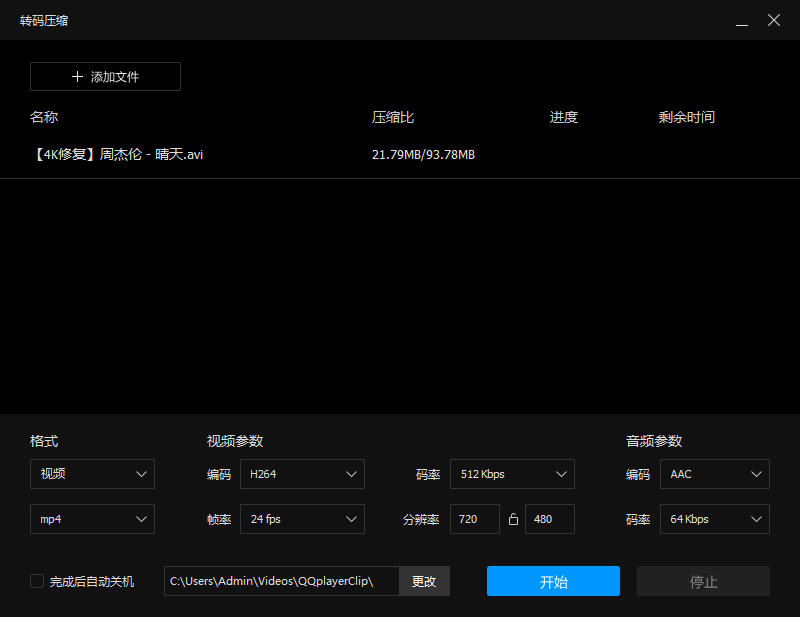Image resolution: width=800 pixels, height=617 pixels.
Task: Enable the 完成后自动关机 checkbox
Action: [x=37, y=580]
